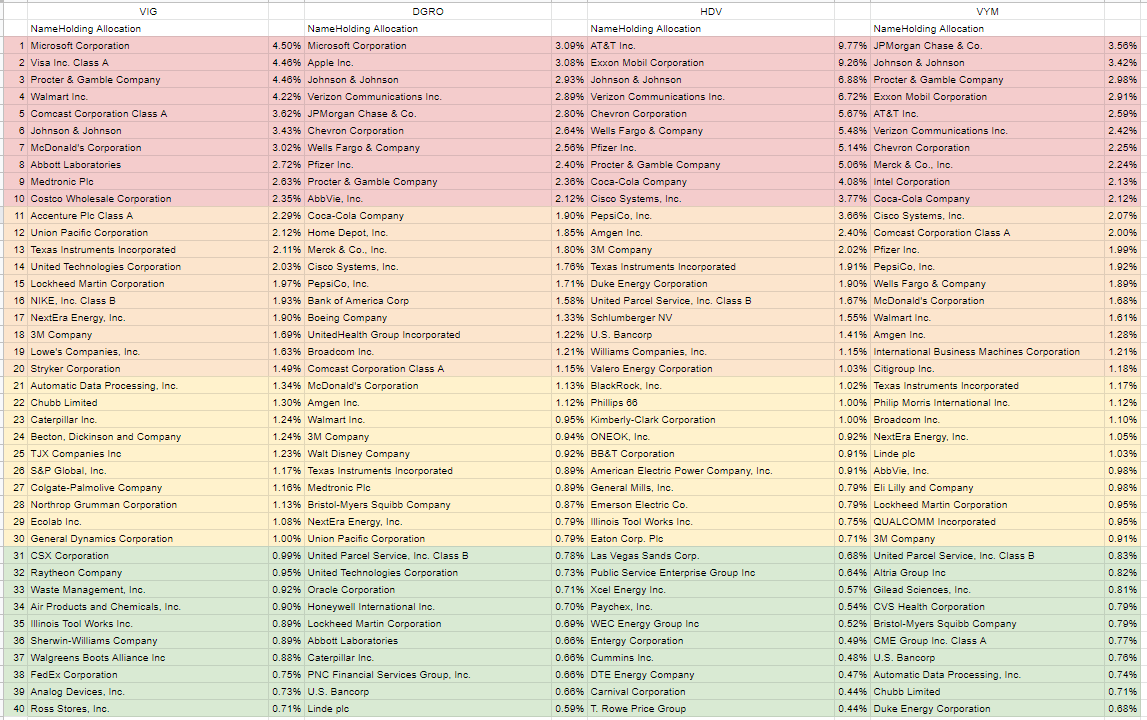Click Visa Inc. Class A cell
1147x720 pixels.
[x=148, y=62]
